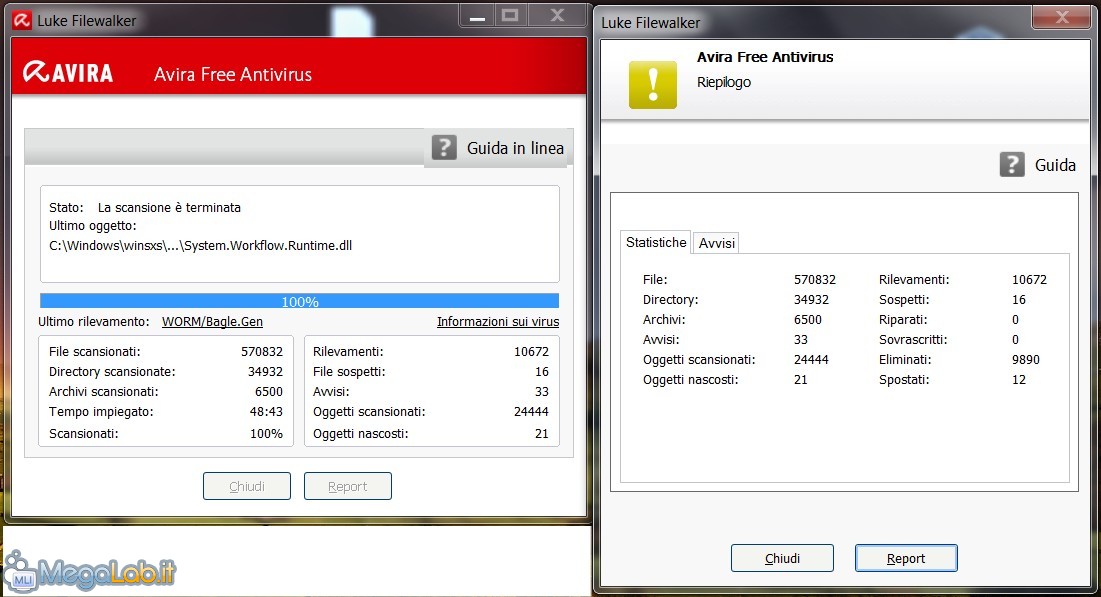The height and width of the screenshot is (597, 1101).
Task: Click the 'File sospetti:' value 16
Action: click(542, 372)
